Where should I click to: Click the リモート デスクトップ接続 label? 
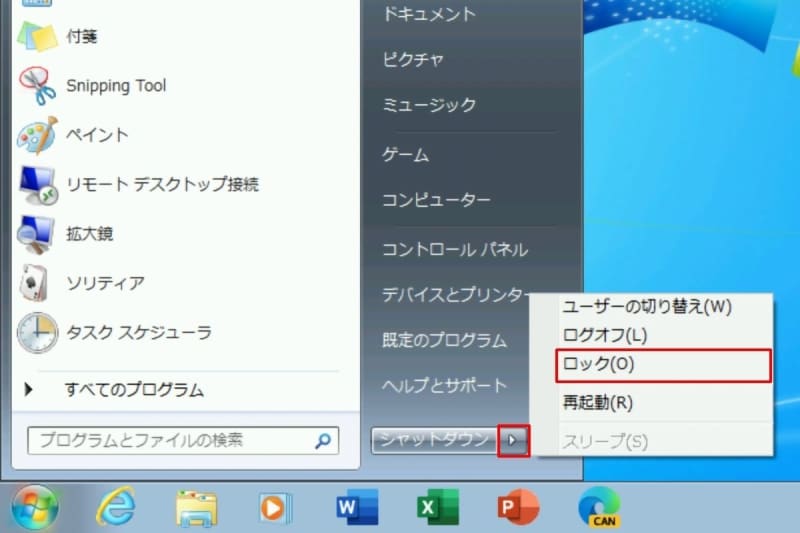point(163,184)
